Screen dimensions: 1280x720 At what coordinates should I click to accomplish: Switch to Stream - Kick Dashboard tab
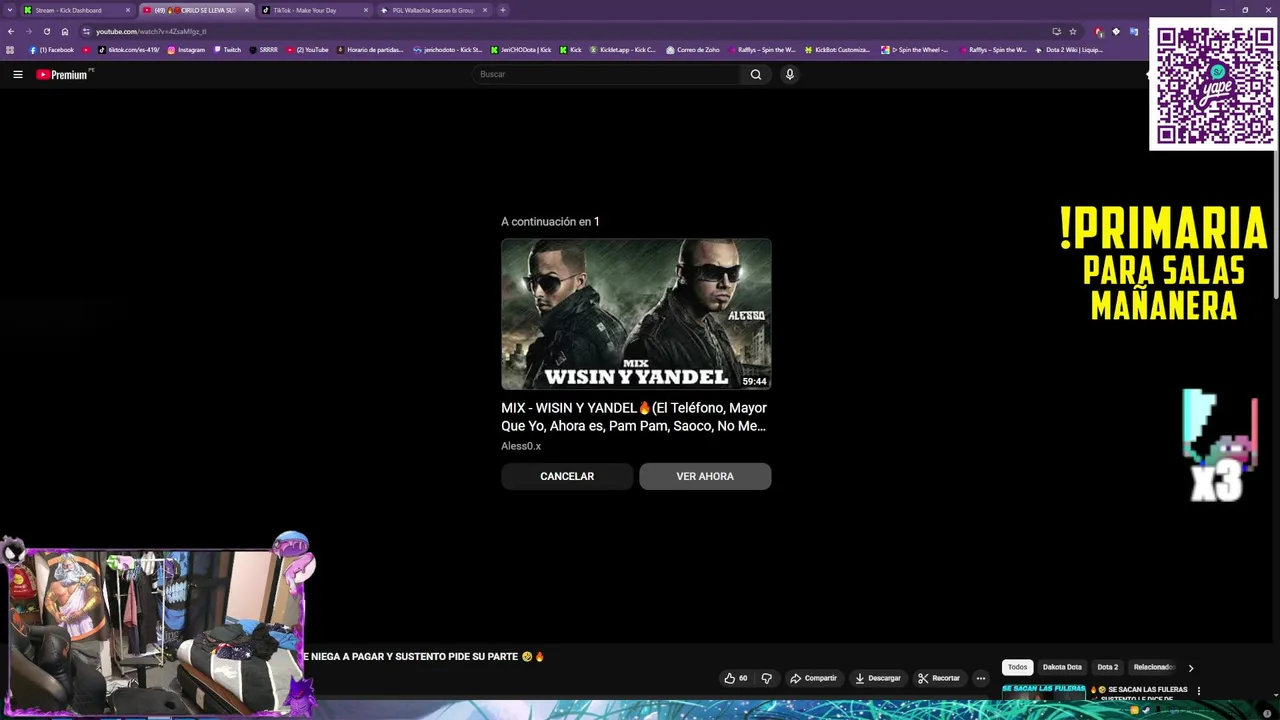click(78, 10)
